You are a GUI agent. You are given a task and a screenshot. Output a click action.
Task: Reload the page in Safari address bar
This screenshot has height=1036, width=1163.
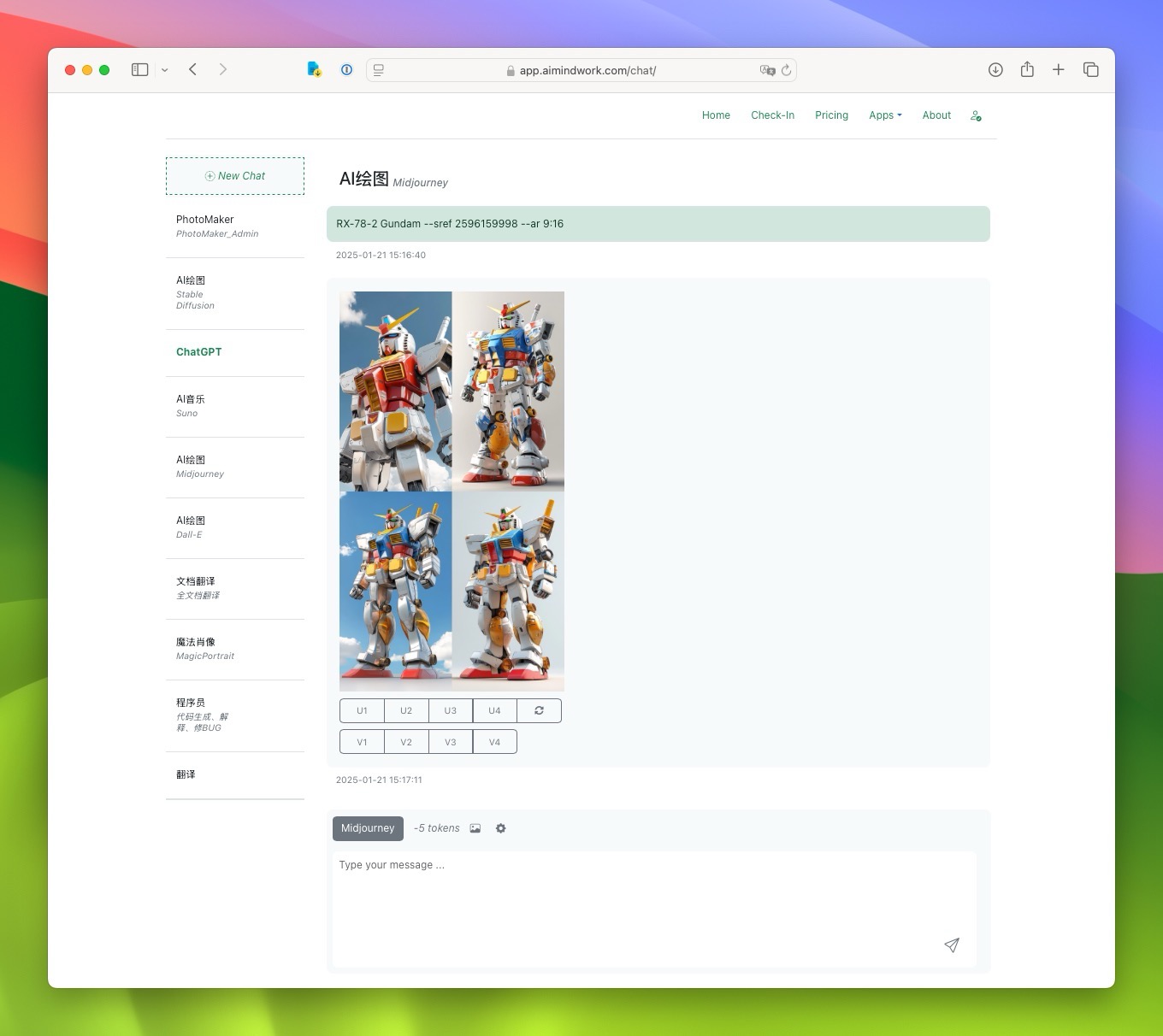coord(786,70)
